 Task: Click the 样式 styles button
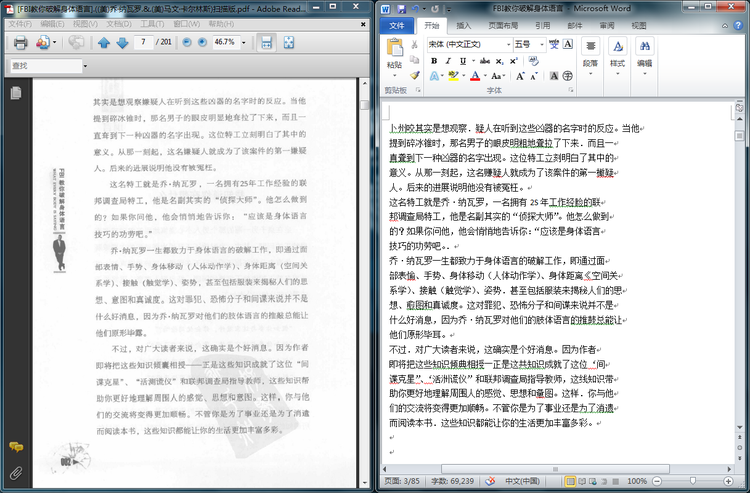pos(617,55)
